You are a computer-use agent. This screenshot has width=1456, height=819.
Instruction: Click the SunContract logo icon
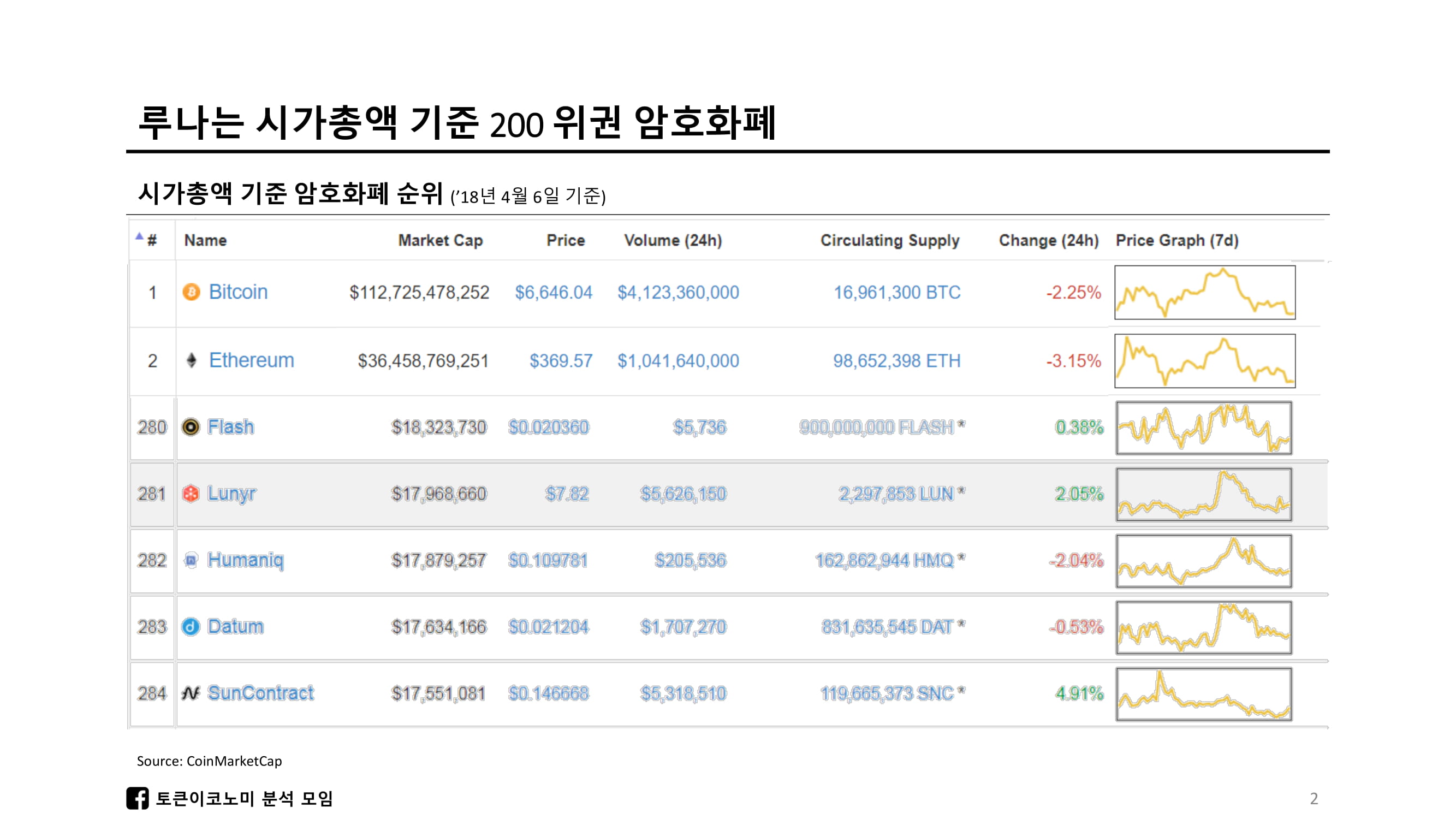tap(191, 693)
